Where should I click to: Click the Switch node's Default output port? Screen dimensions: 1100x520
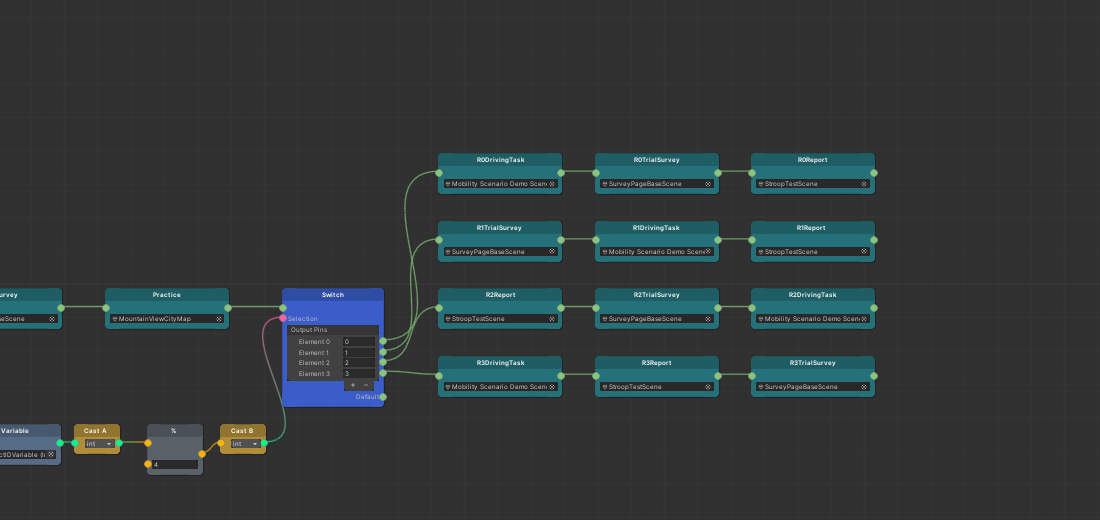tap(382, 397)
